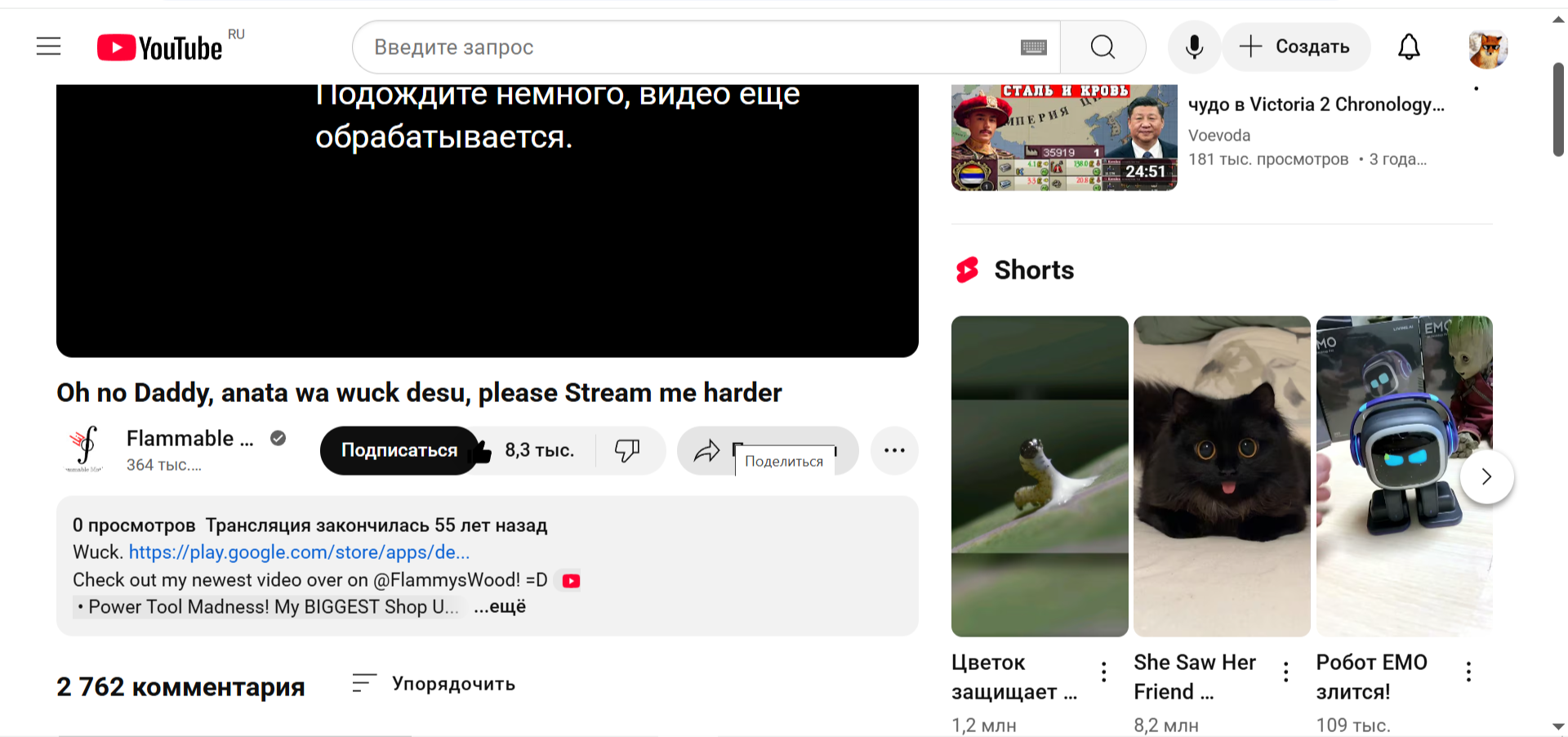Image resolution: width=1568 pixels, height=737 pixels.
Task: Click the YouTube logo home icon
Action: (x=159, y=48)
